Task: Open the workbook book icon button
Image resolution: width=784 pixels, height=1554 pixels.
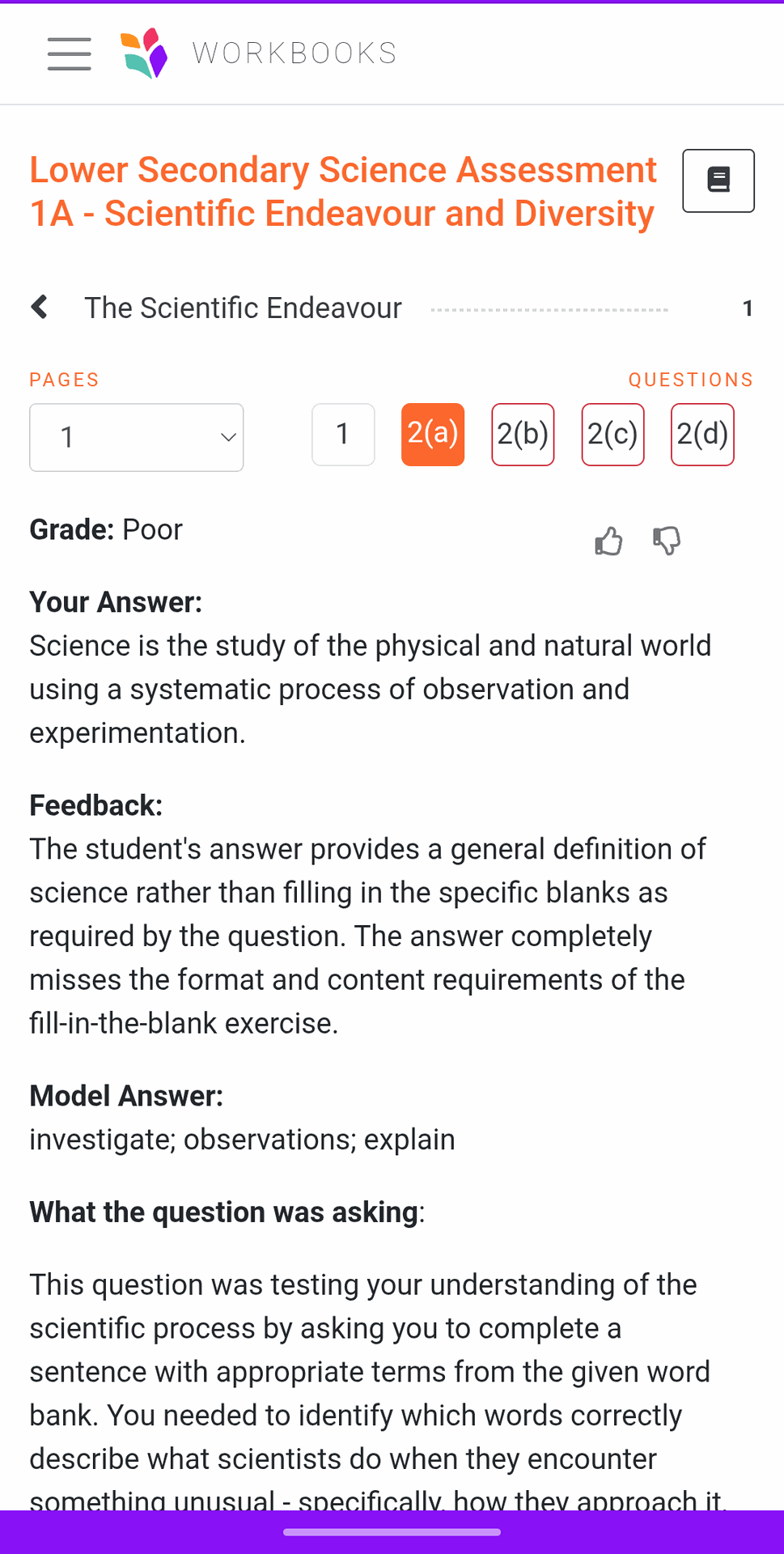Action: tap(718, 180)
